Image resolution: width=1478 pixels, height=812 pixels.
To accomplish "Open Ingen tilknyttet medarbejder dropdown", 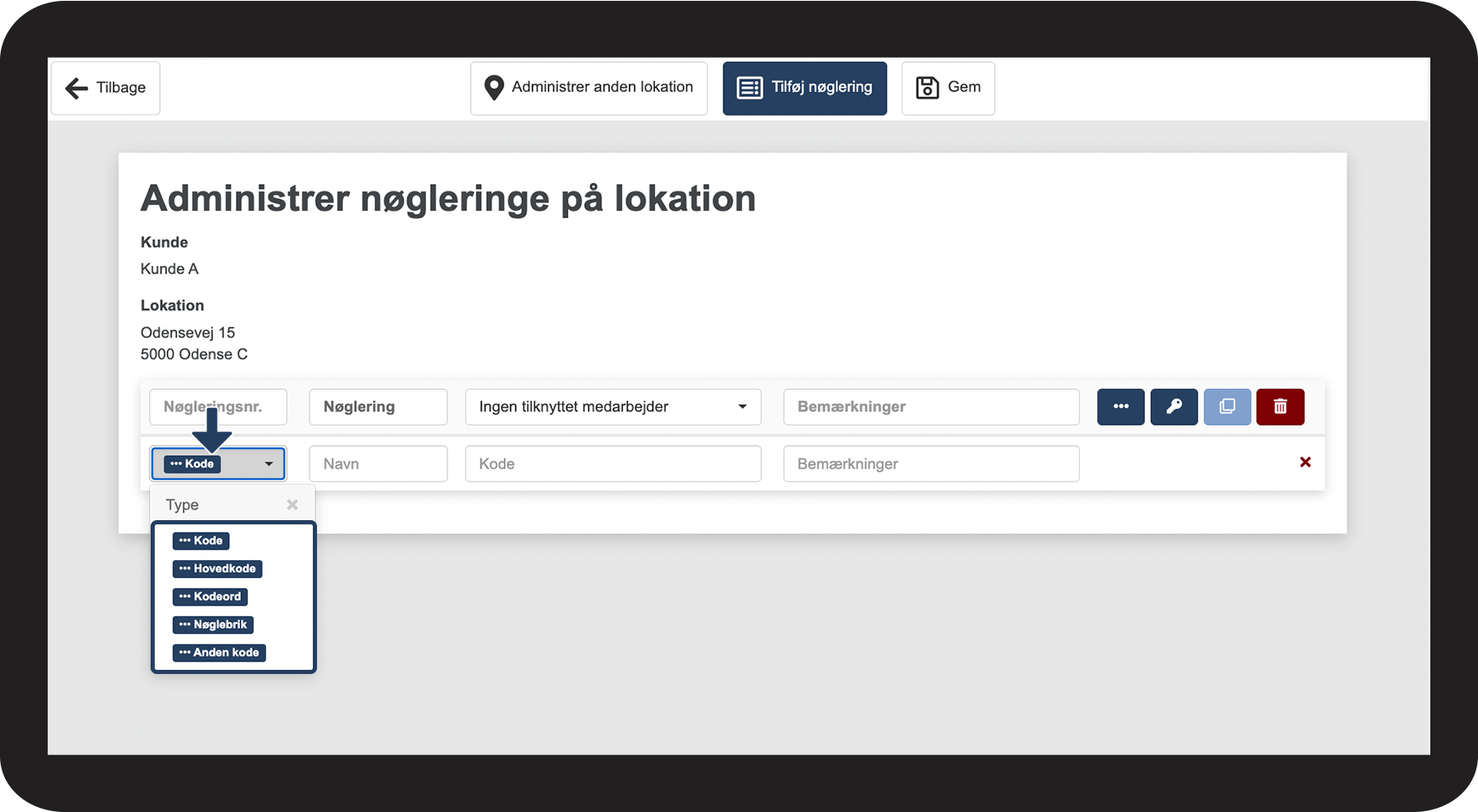I will (x=613, y=407).
